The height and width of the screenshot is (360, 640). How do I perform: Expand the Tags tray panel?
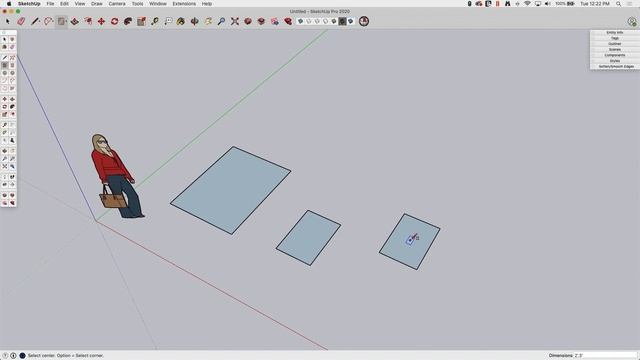pos(615,38)
